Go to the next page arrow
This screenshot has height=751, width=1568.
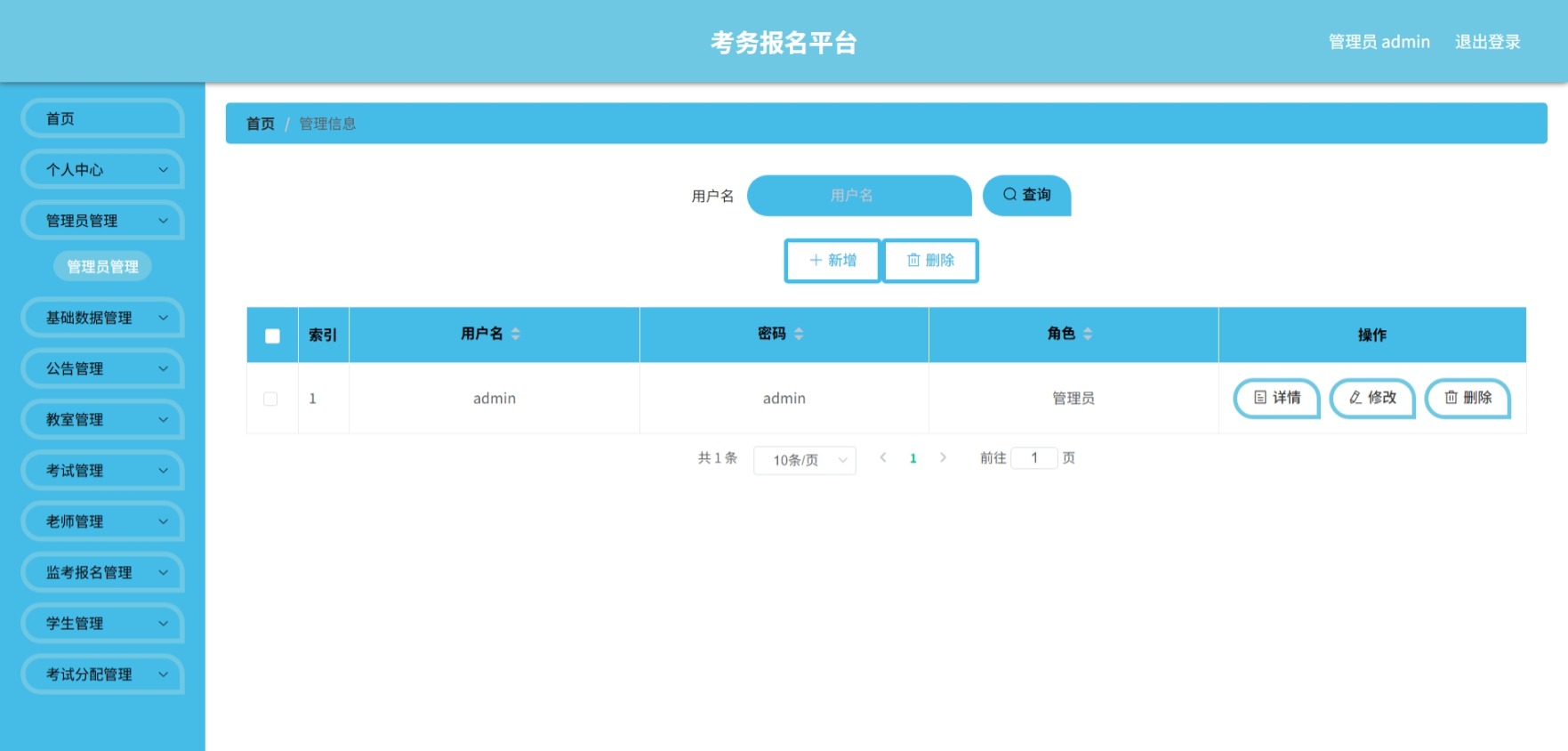pyautogui.click(x=943, y=457)
